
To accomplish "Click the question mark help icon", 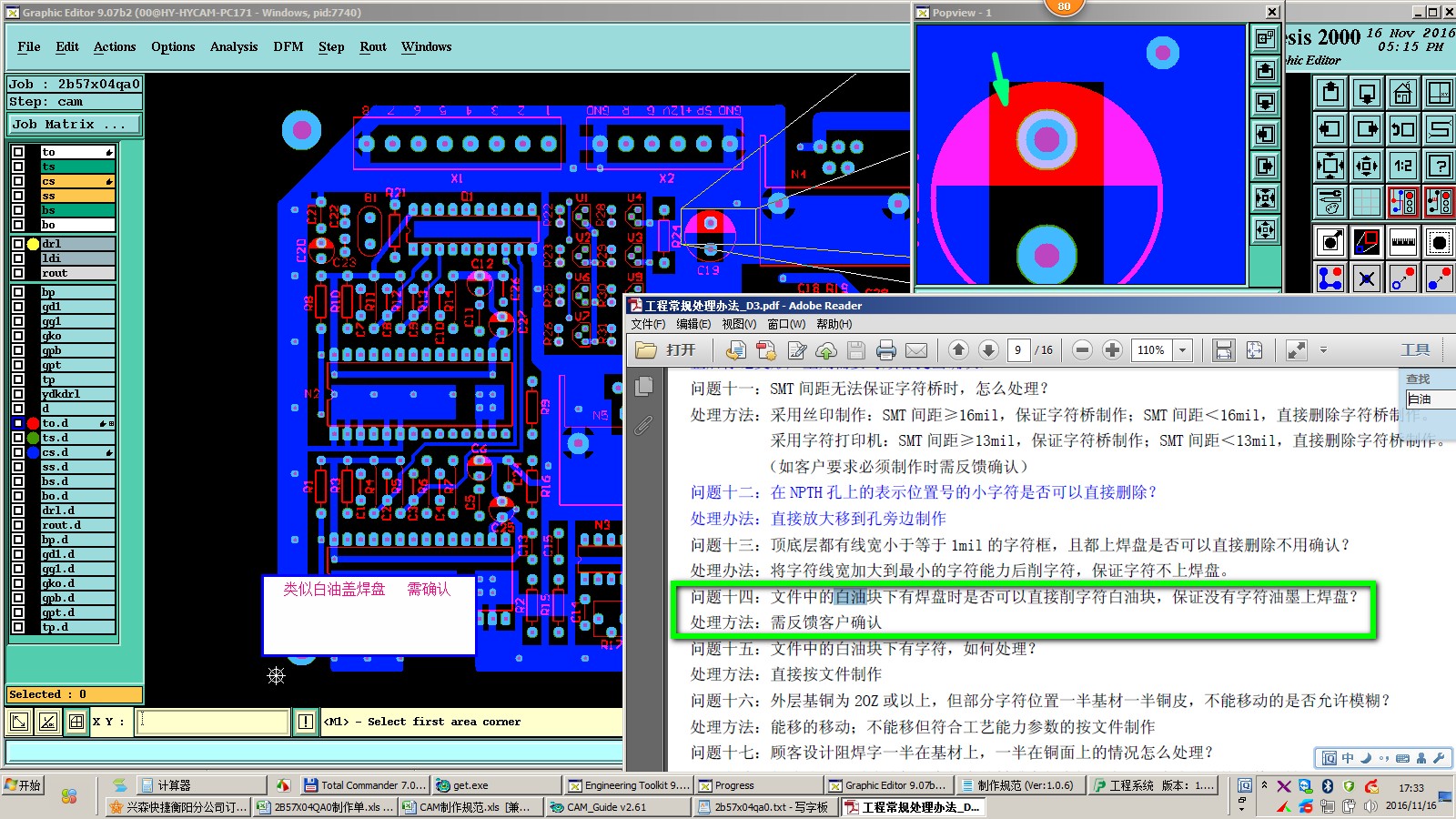I will [1439, 166].
